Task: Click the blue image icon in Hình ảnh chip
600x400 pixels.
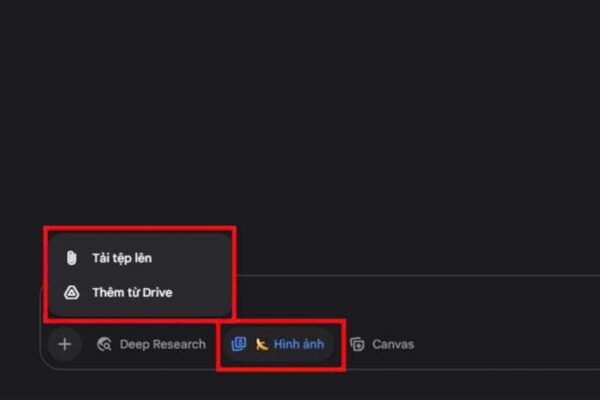Action: point(238,344)
